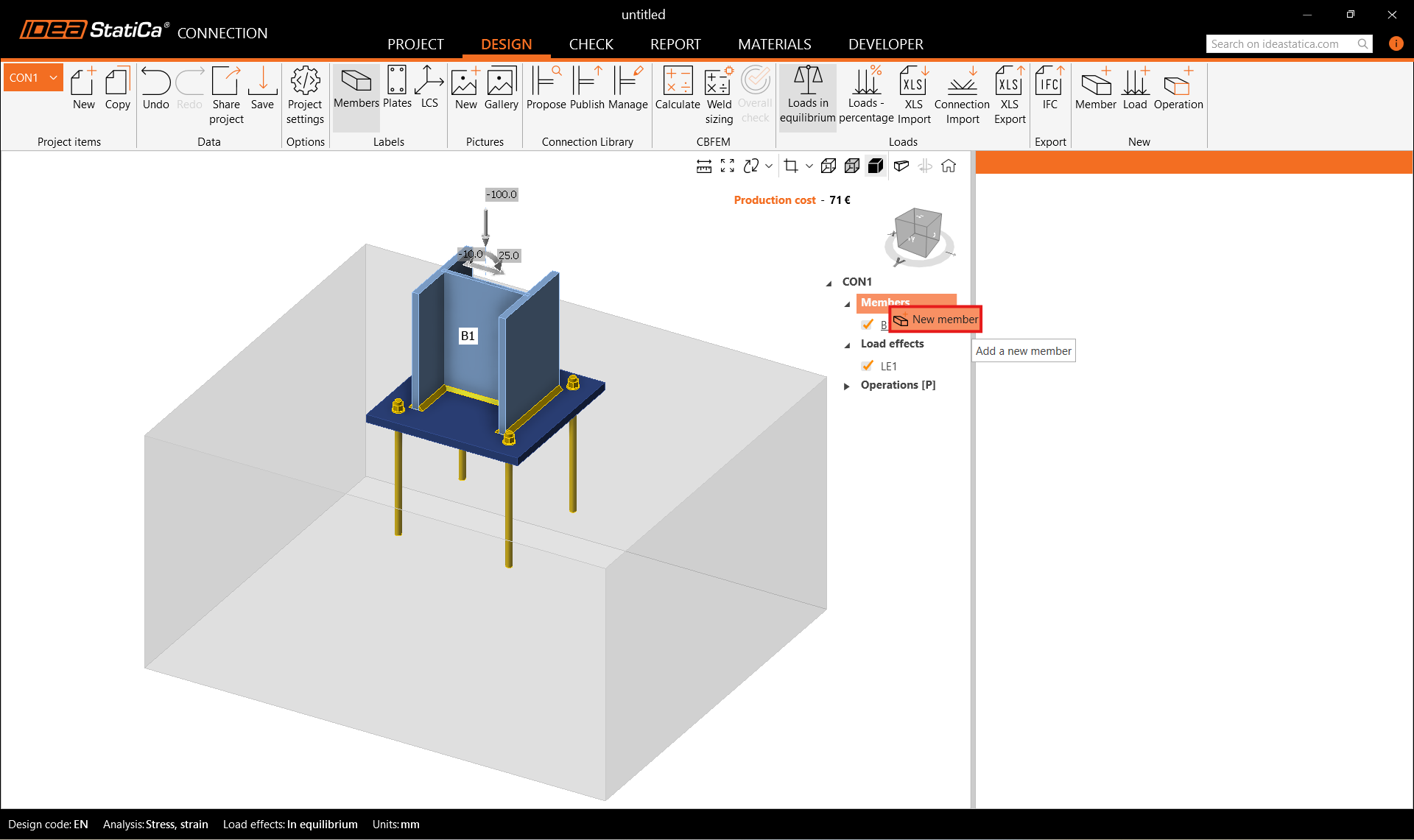Switch to solid view mode icon
Viewport: 1414px width, 840px height.
click(876, 166)
